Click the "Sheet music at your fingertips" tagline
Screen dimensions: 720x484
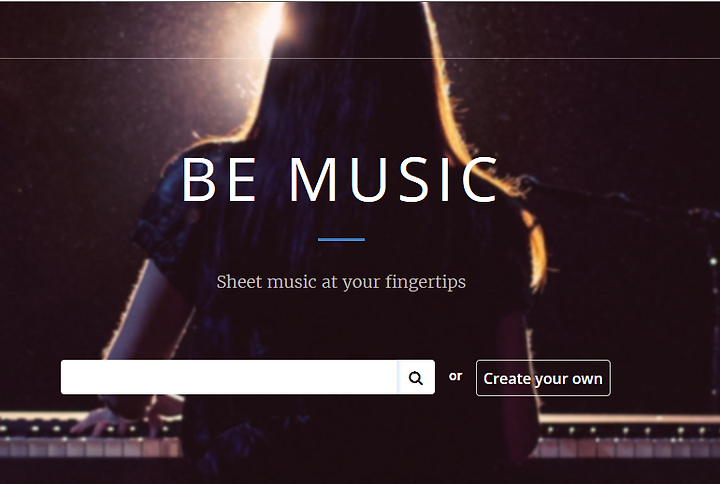341,282
